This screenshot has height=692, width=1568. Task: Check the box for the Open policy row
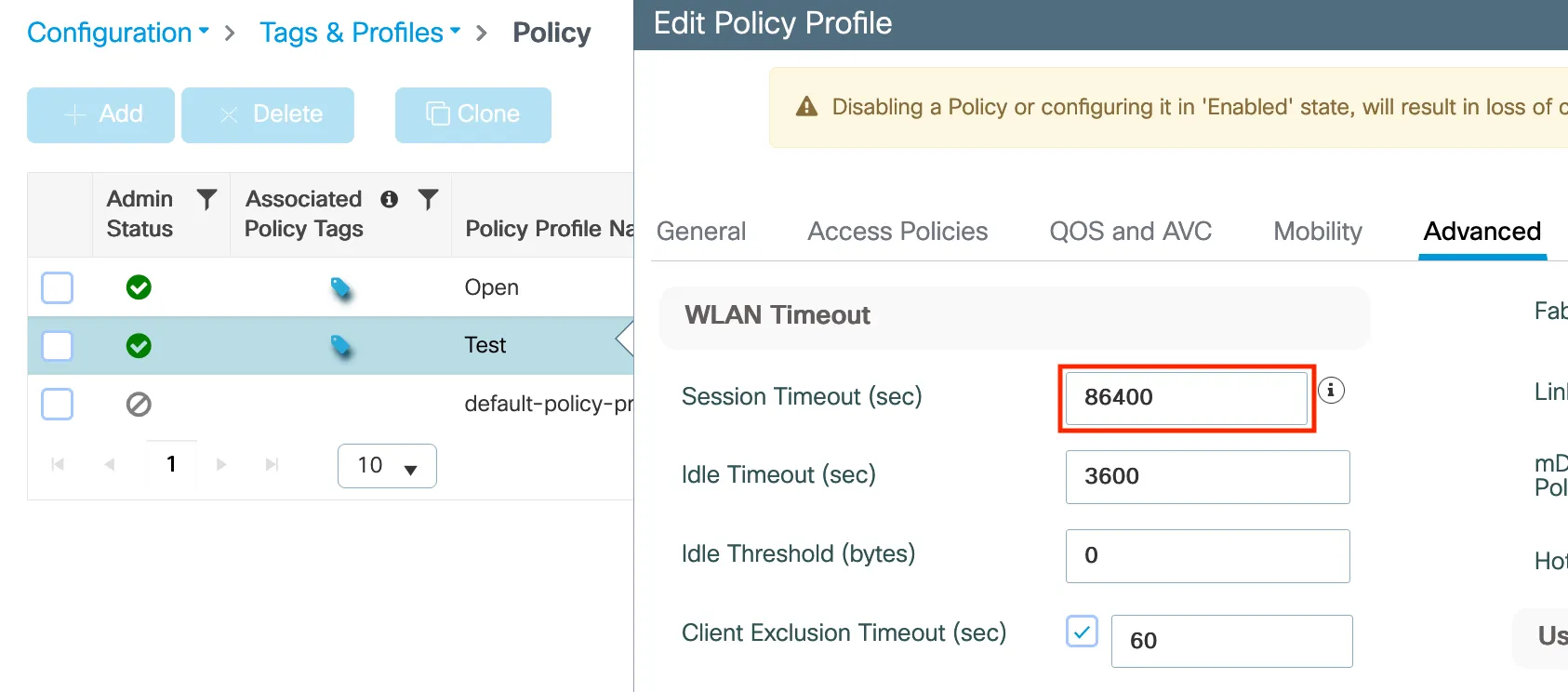(x=58, y=287)
